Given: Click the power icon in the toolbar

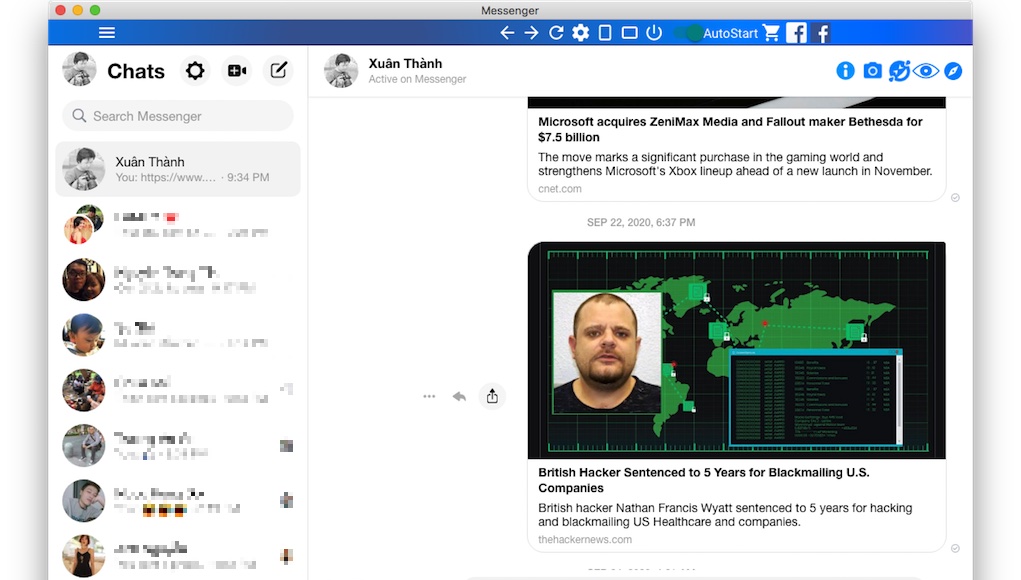Looking at the screenshot, I should click(x=654, y=33).
